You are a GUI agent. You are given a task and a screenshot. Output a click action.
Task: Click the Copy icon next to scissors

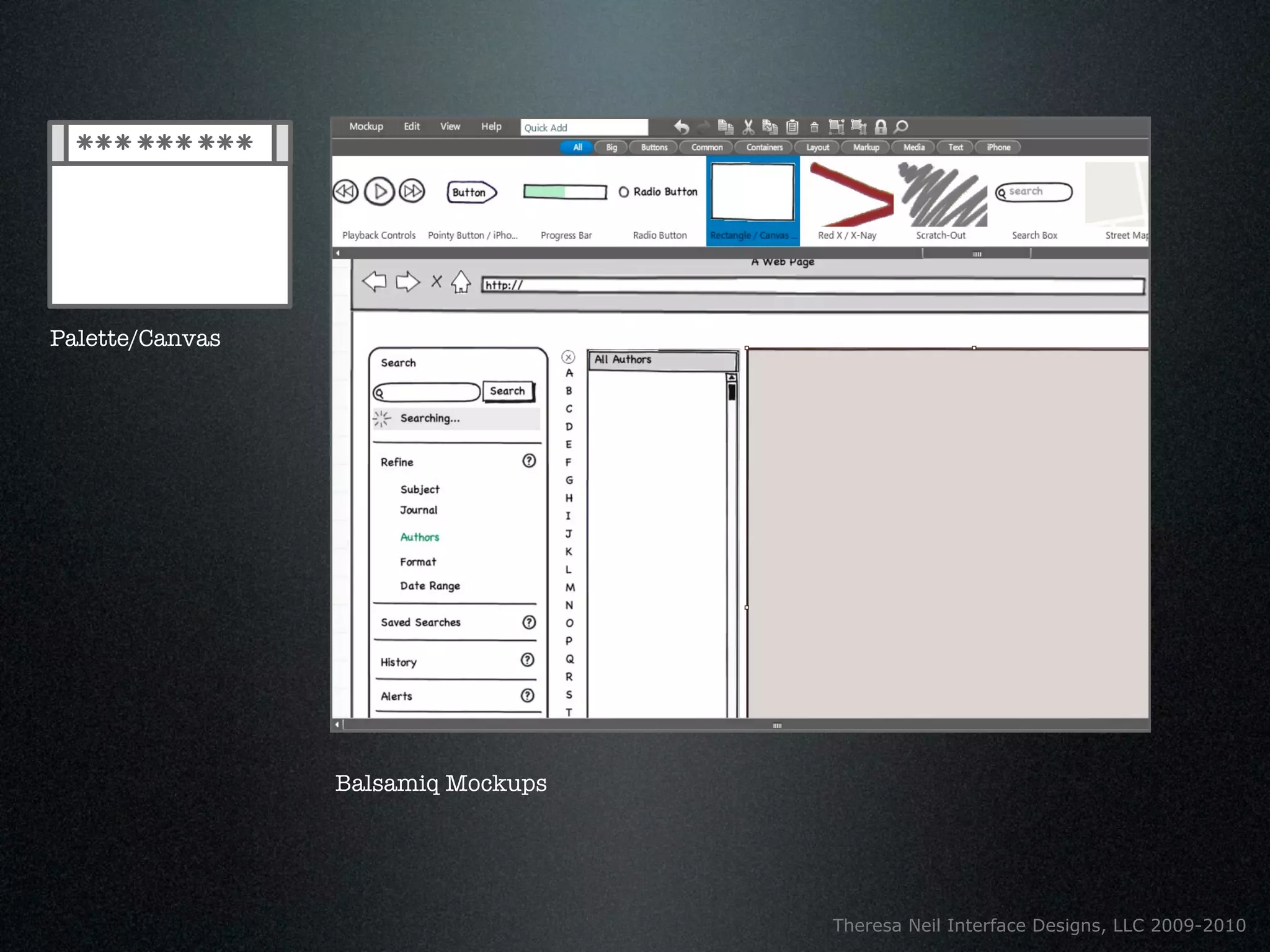click(770, 127)
